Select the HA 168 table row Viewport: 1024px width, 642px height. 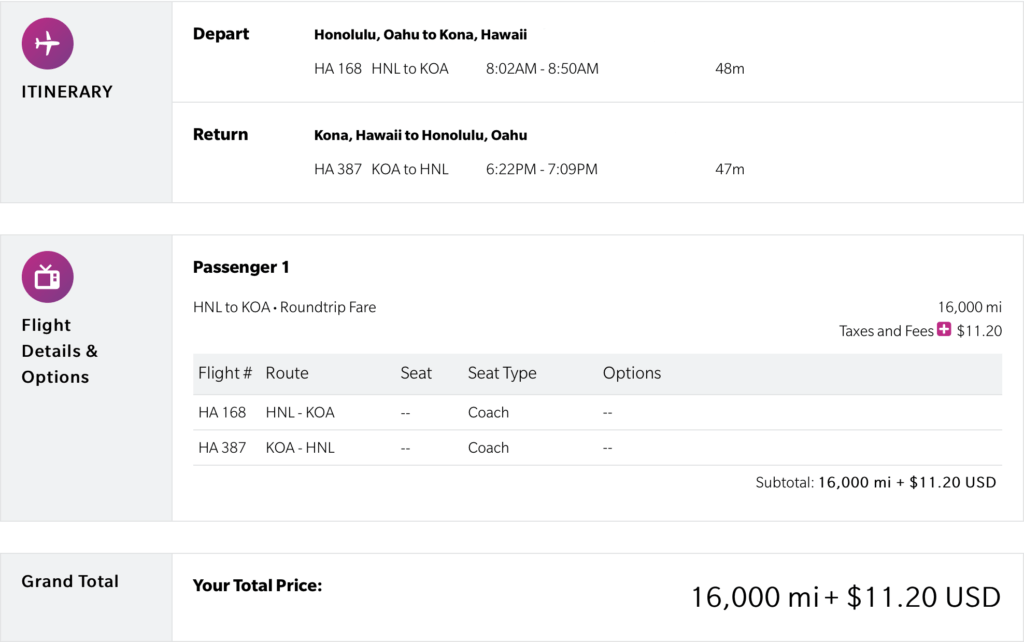(x=597, y=412)
